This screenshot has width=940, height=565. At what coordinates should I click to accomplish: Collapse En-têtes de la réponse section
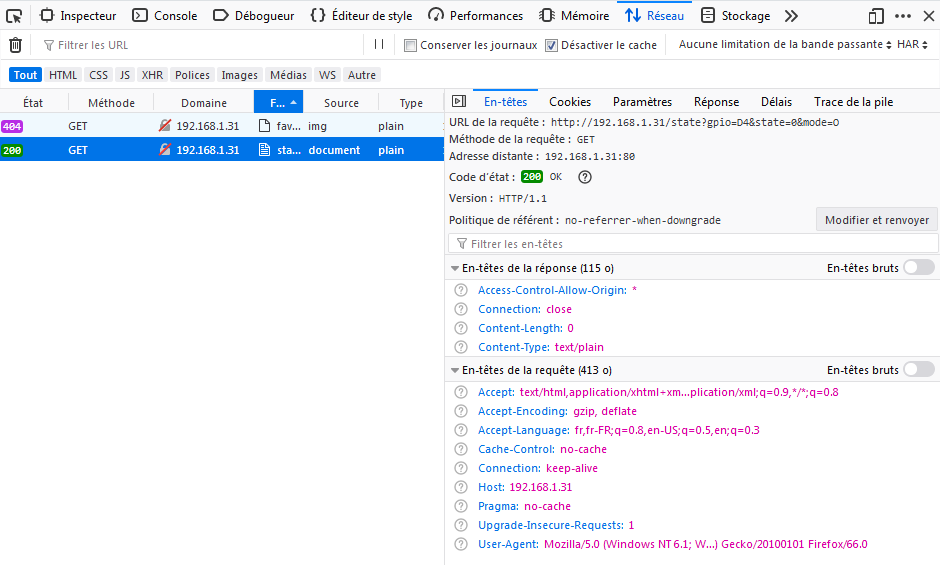click(455, 269)
